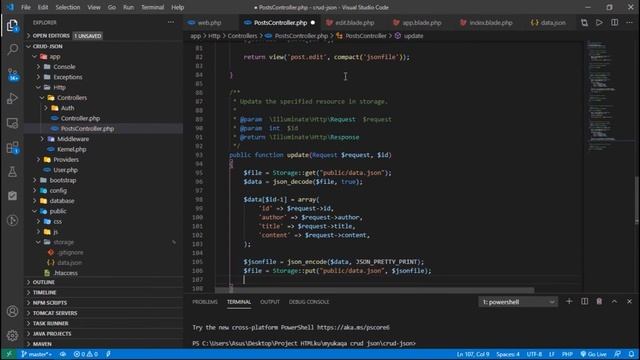This screenshot has width=640, height=360.
Task: Open the File menu
Action: click(26, 7)
